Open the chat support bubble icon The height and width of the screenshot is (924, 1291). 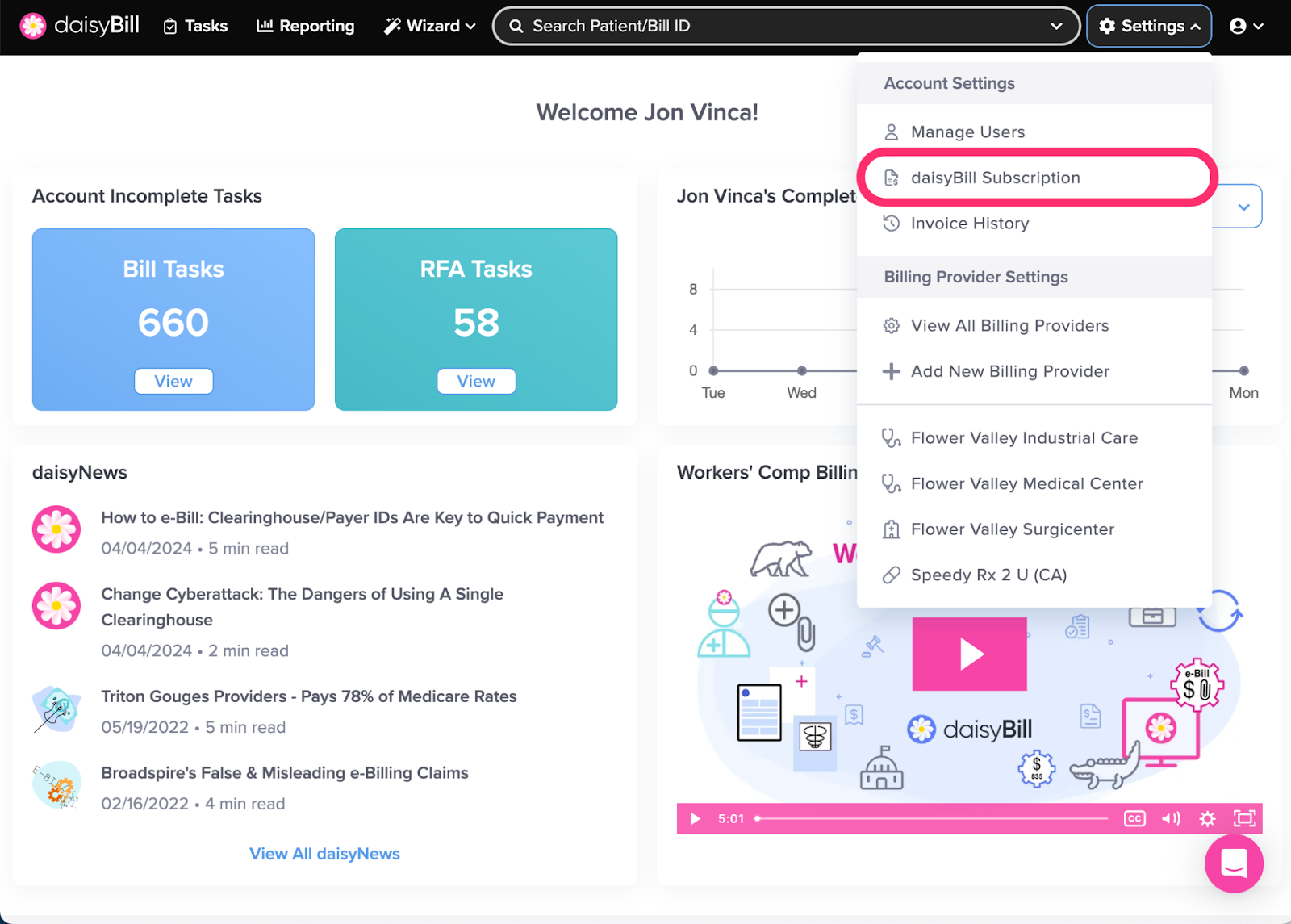(x=1233, y=863)
